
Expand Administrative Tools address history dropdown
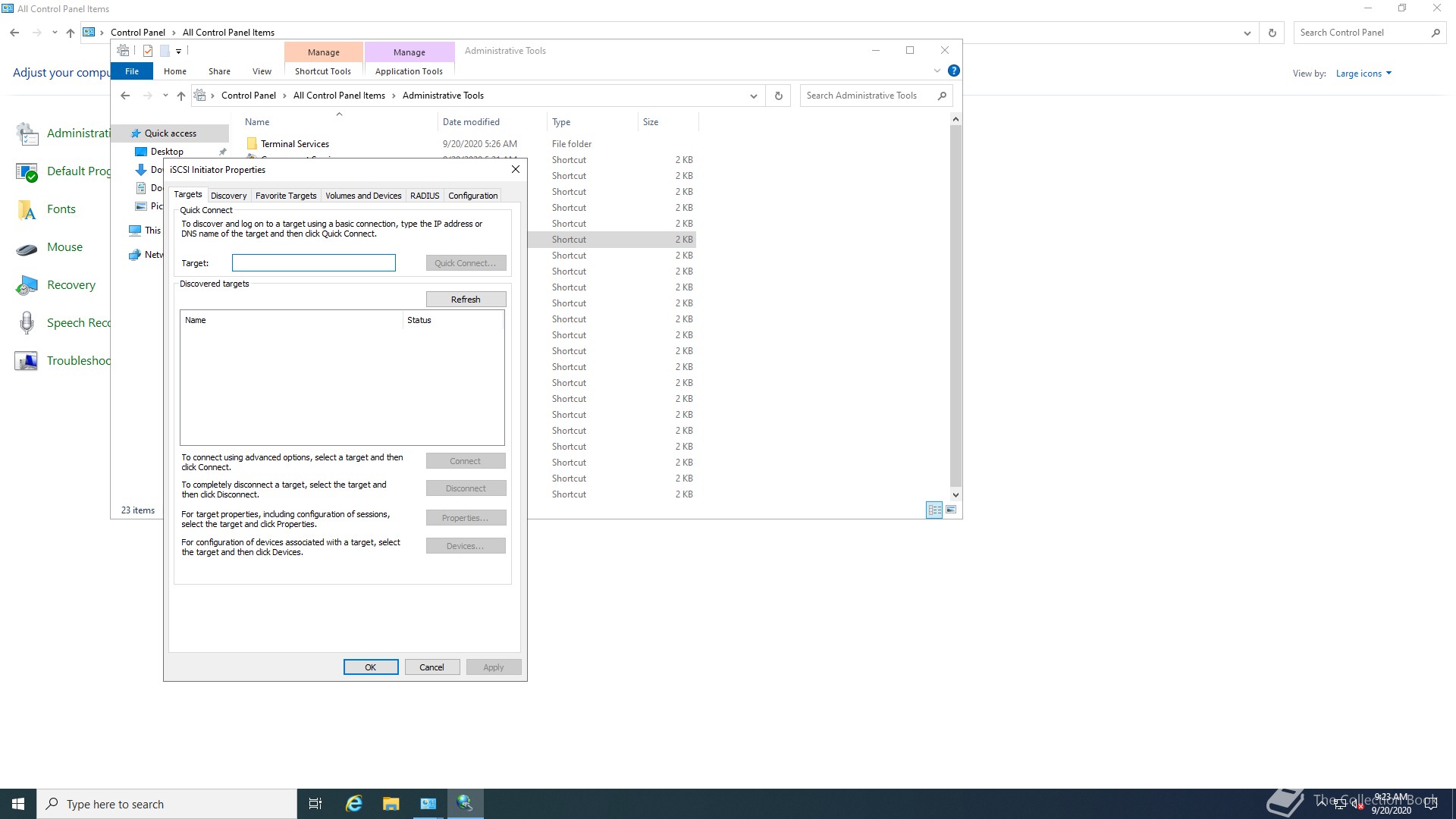(x=753, y=96)
